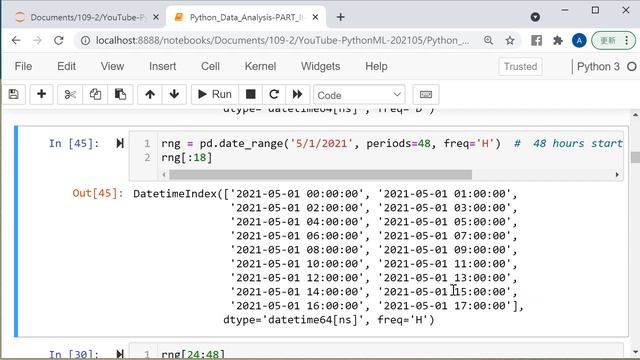Paste cells below icon
Screen dimensions: 640x360
point(120,94)
